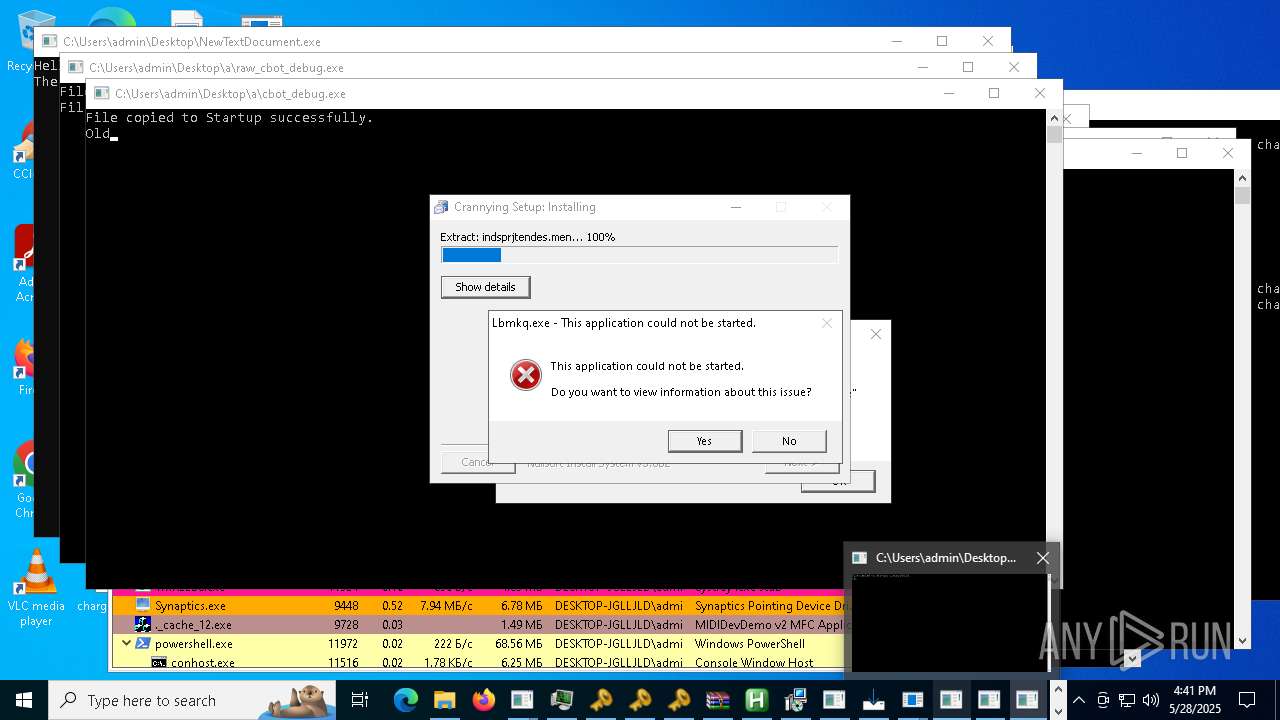This screenshot has width=1280, height=720.
Task: Click the cbot_debug.exe console title icon
Action: 101,94
